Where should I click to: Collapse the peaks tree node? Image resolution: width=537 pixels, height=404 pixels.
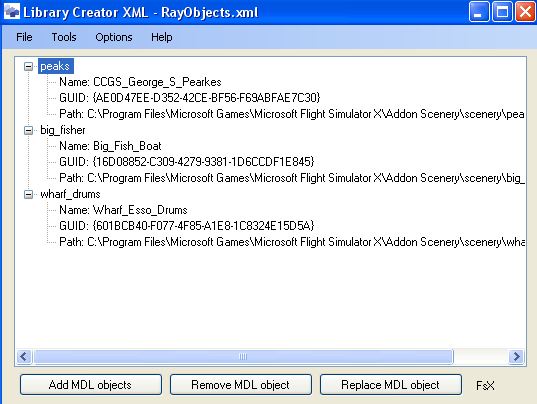coord(28,66)
